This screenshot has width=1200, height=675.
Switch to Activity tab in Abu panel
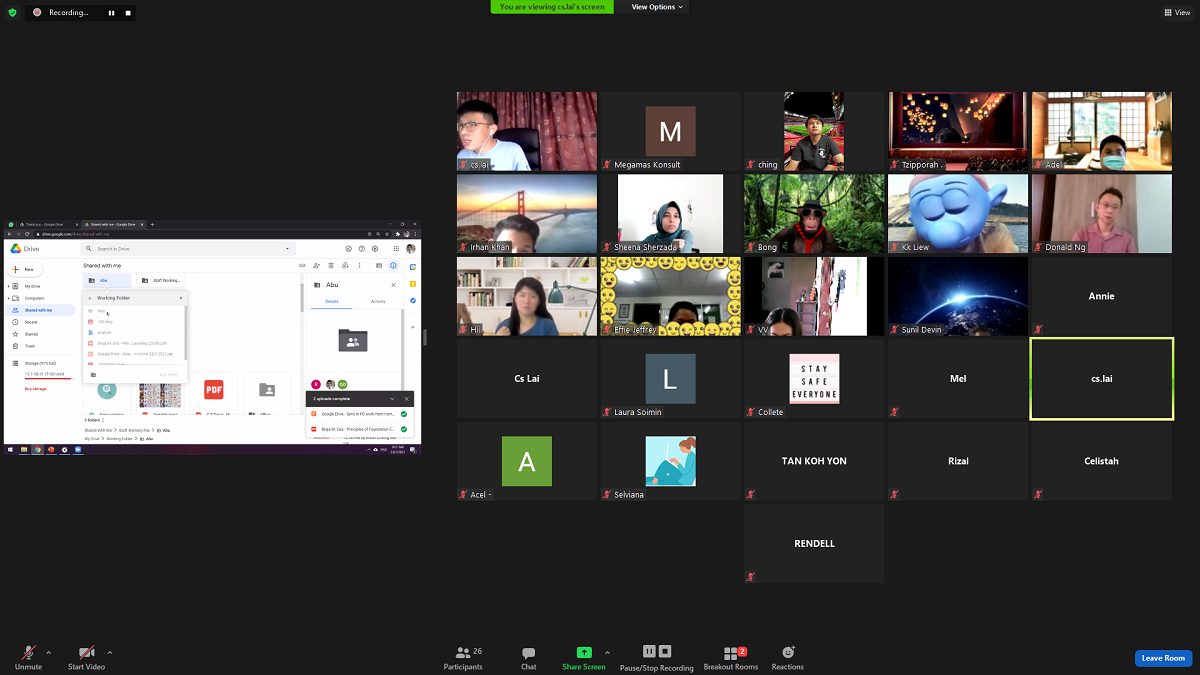[x=378, y=301]
